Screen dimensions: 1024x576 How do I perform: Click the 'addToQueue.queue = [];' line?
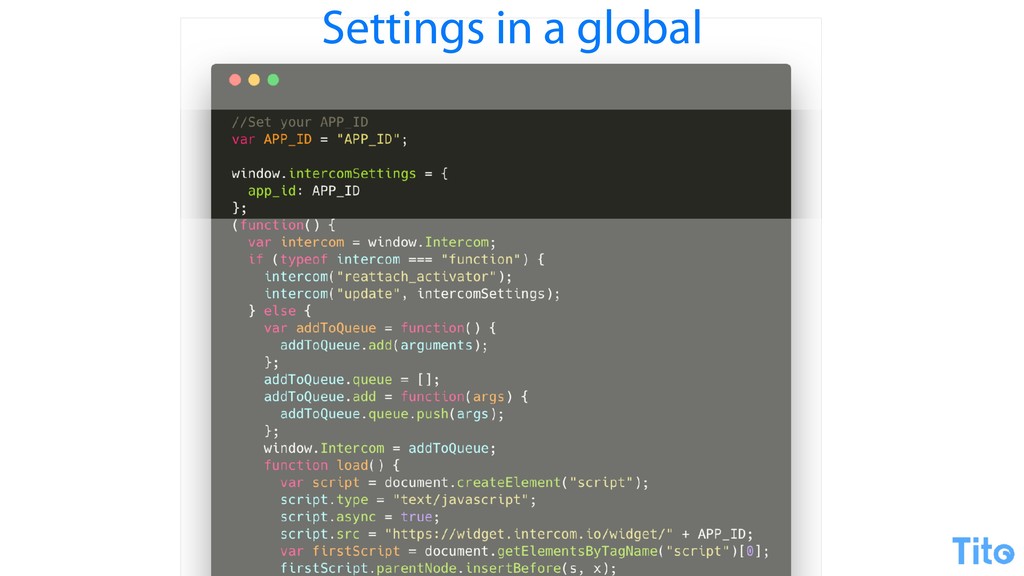[x=351, y=379]
